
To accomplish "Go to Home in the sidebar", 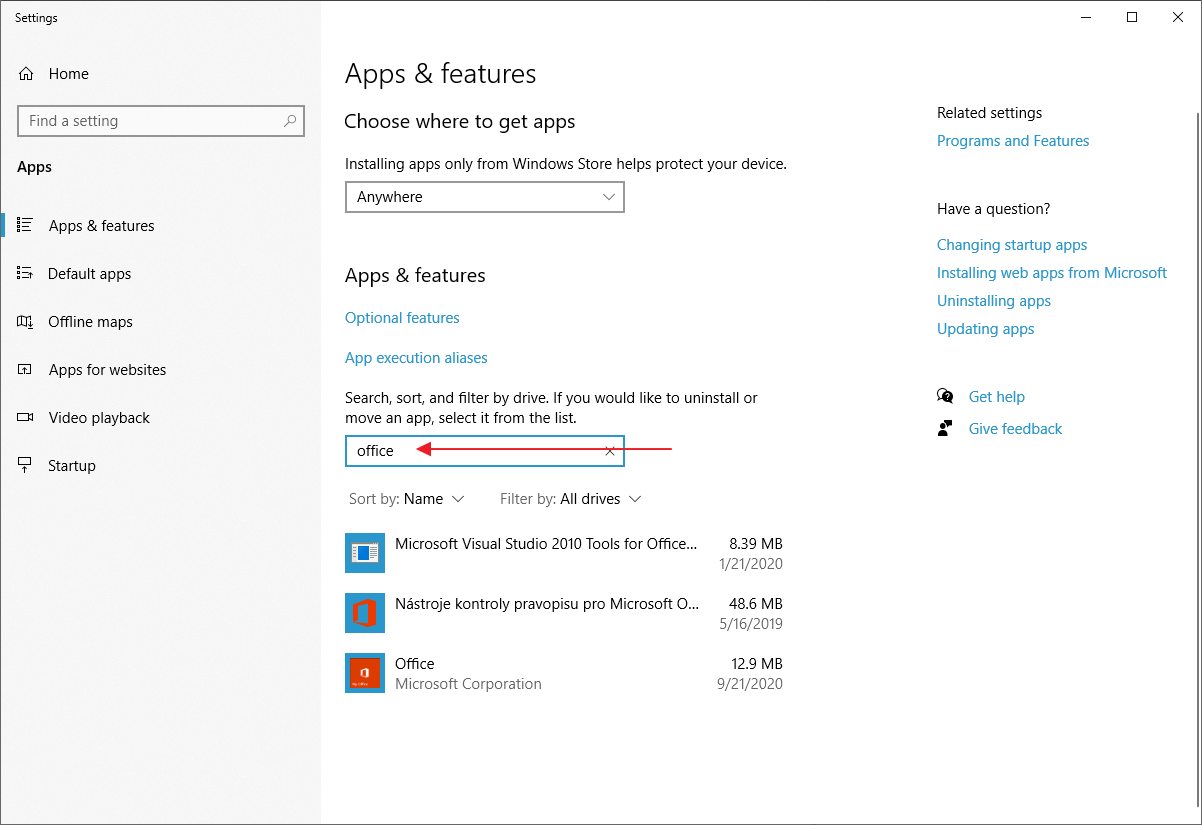I will click(69, 74).
